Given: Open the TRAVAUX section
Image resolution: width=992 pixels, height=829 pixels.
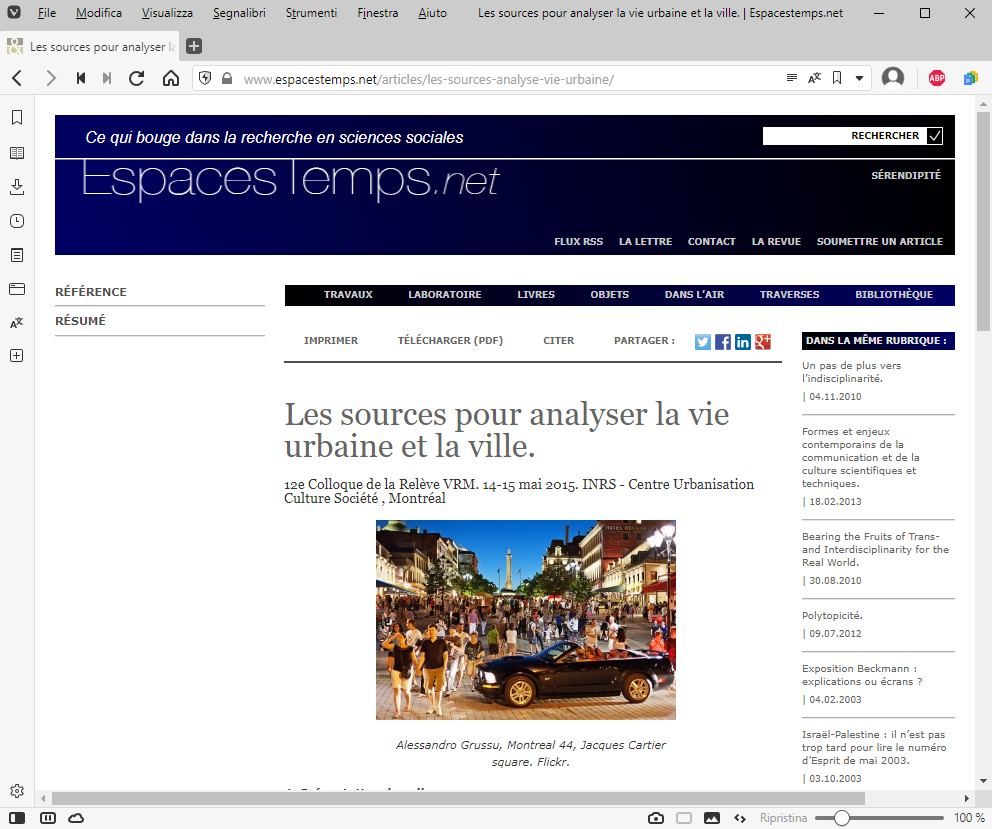Looking at the screenshot, I should 348,294.
